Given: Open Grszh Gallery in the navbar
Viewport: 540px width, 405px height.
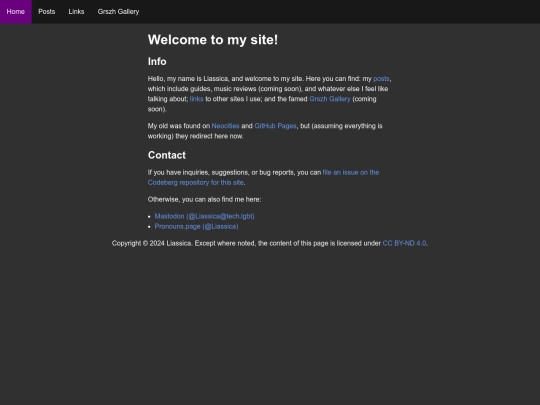Looking at the screenshot, I should (118, 12).
